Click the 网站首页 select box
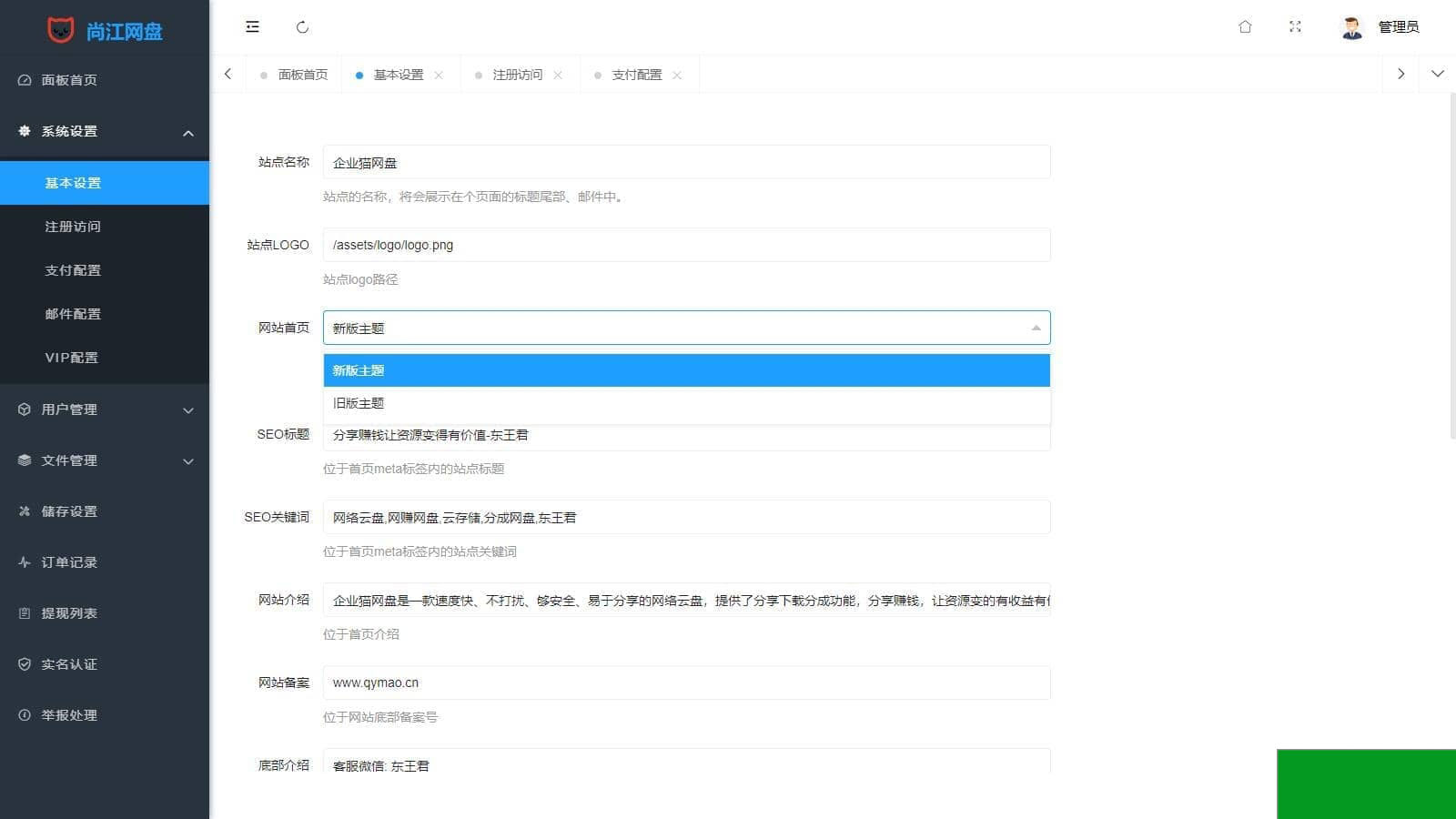The height and width of the screenshot is (819, 1456). [687, 328]
